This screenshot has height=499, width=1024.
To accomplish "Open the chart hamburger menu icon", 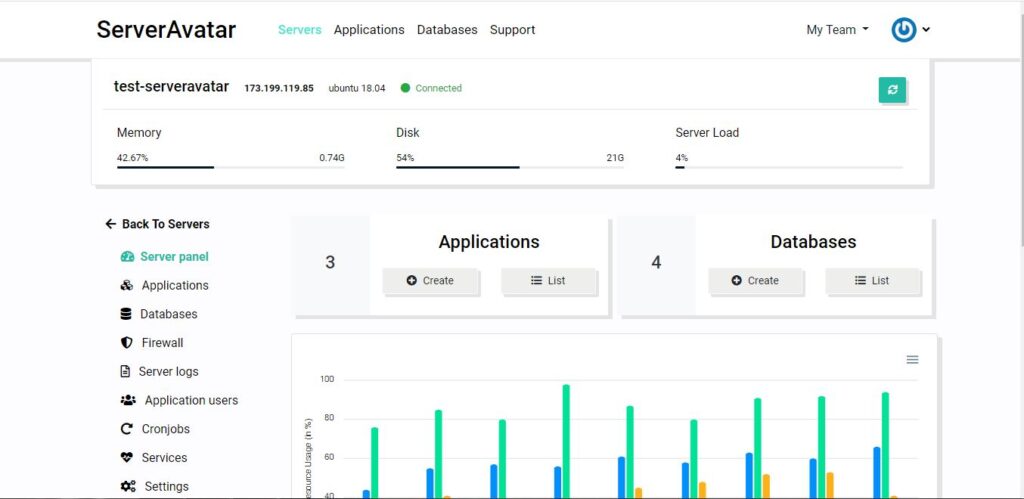I will tap(912, 360).
